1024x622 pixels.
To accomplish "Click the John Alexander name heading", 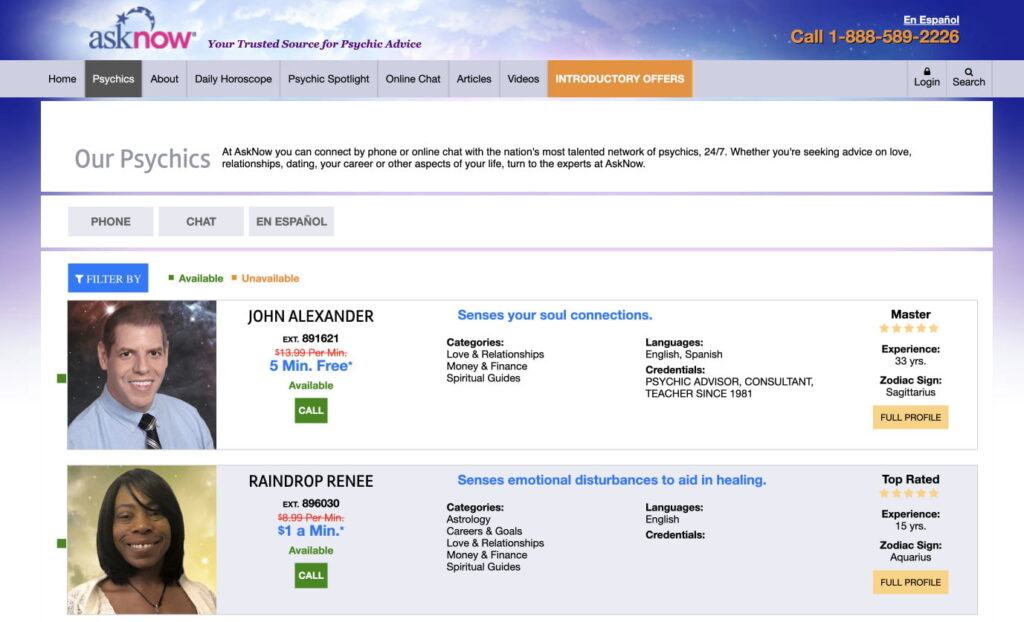I will click(x=311, y=317).
